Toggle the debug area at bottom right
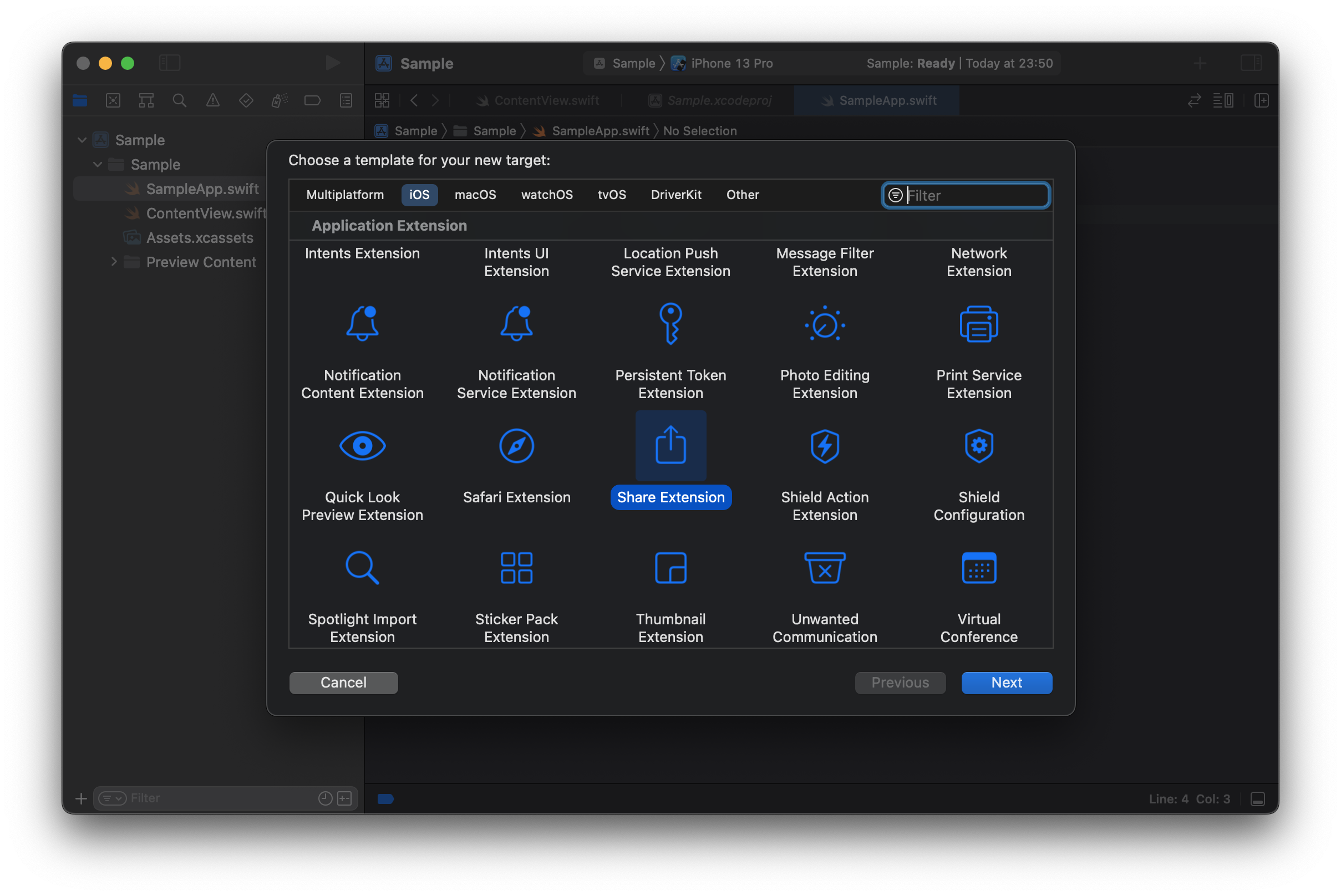This screenshot has width=1341, height=896. click(1258, 799)
